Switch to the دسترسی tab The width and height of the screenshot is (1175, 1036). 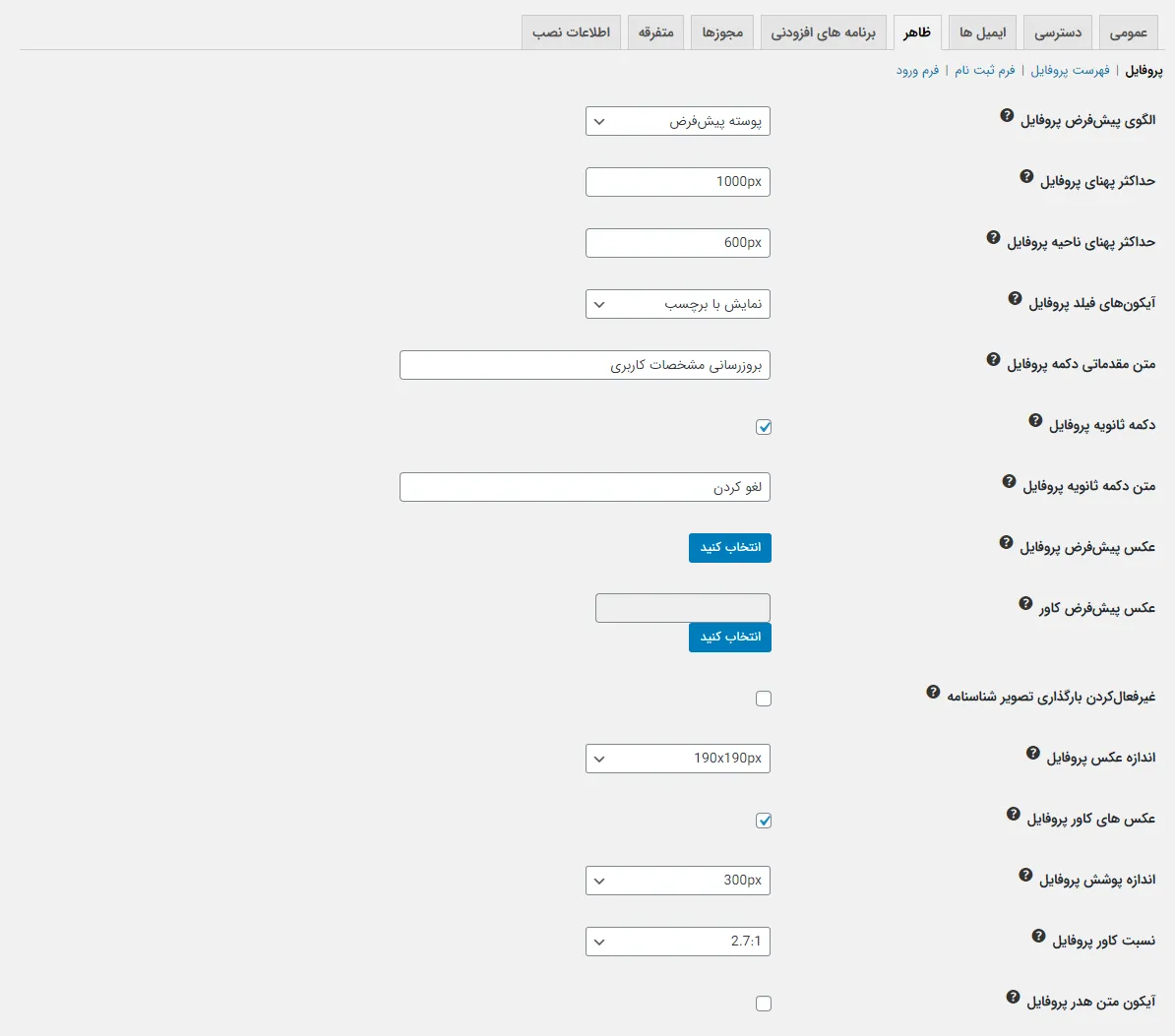tap(1058, 33)
